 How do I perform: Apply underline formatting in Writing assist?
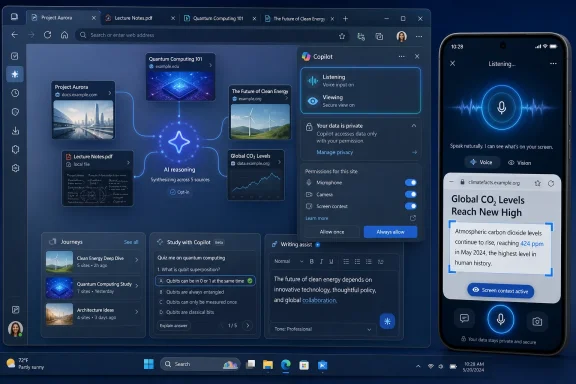pos(331,261)
